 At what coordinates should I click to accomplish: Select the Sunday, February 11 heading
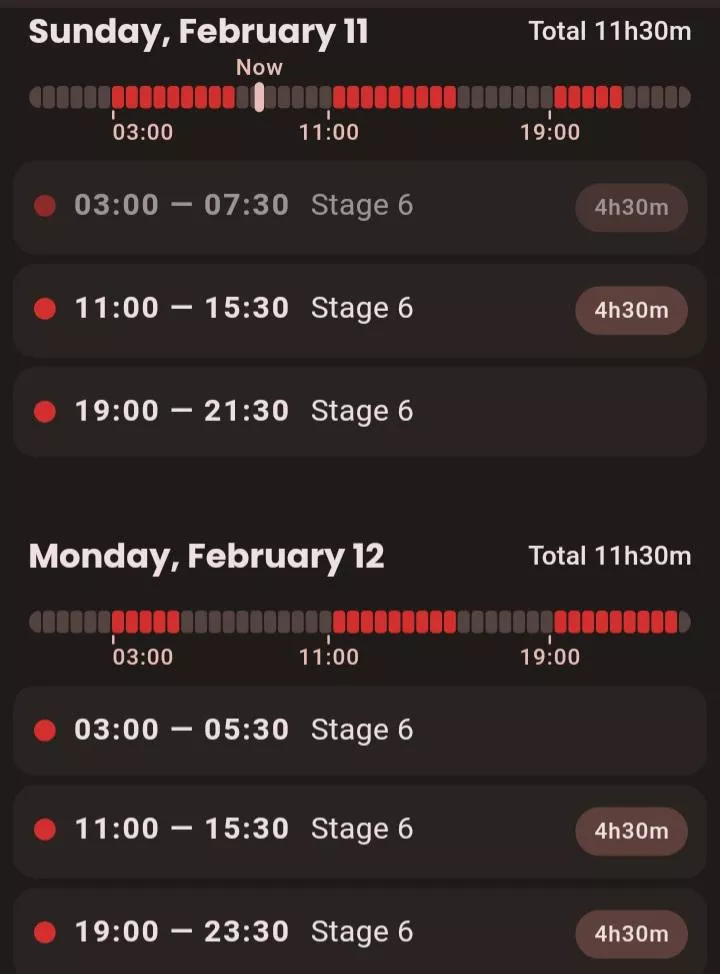tap(199, 32)
